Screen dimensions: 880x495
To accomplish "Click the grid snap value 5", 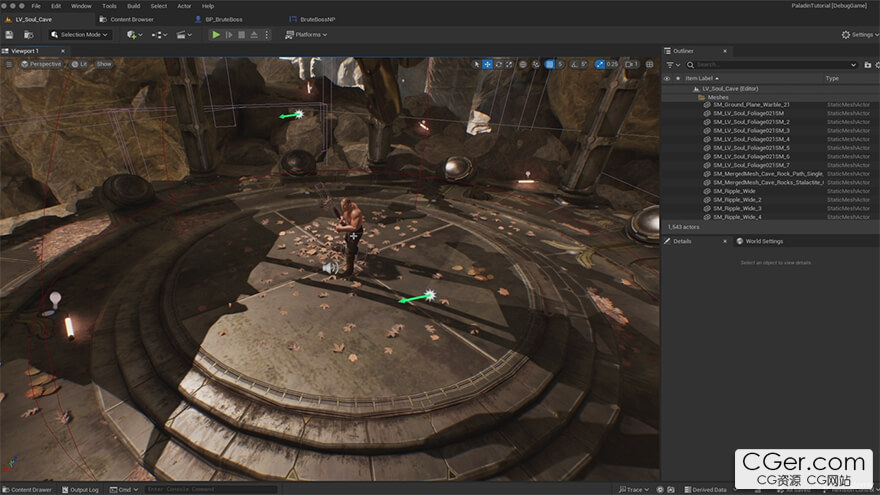I will pyautogui.click(x=560, y=65).
